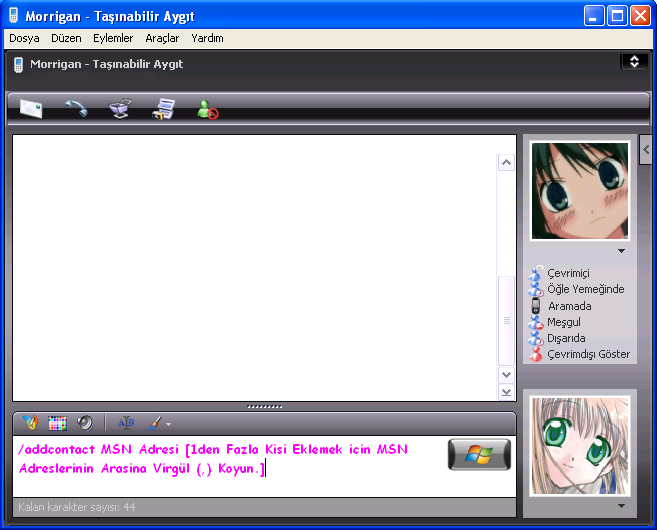Block this contact with the red-circle icon

pyautogui.click(x=208, y=109)
